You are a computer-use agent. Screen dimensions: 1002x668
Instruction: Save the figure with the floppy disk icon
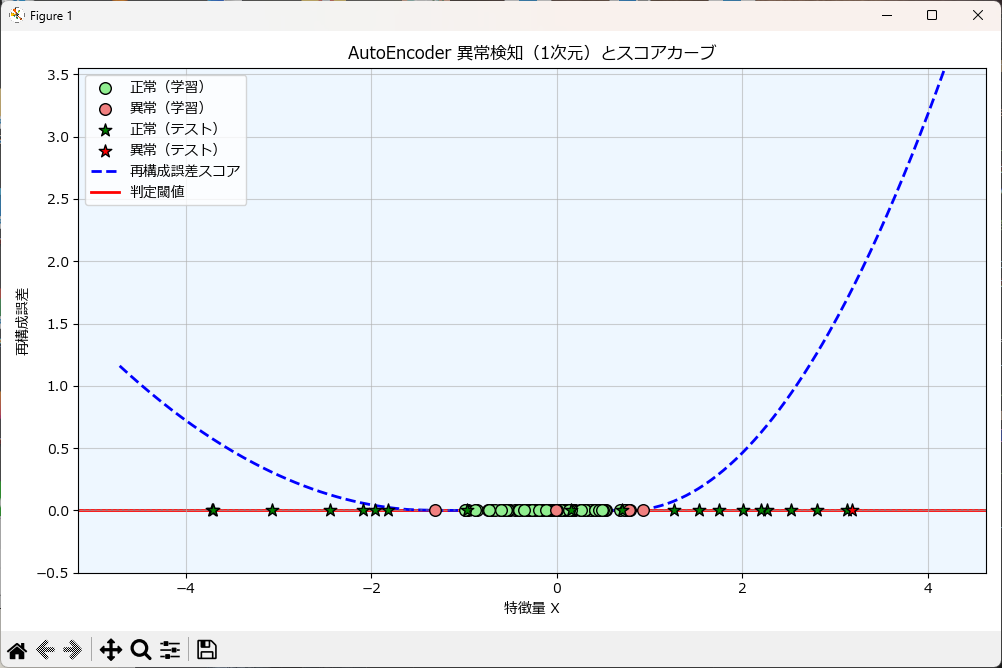[x=207, y=650]
